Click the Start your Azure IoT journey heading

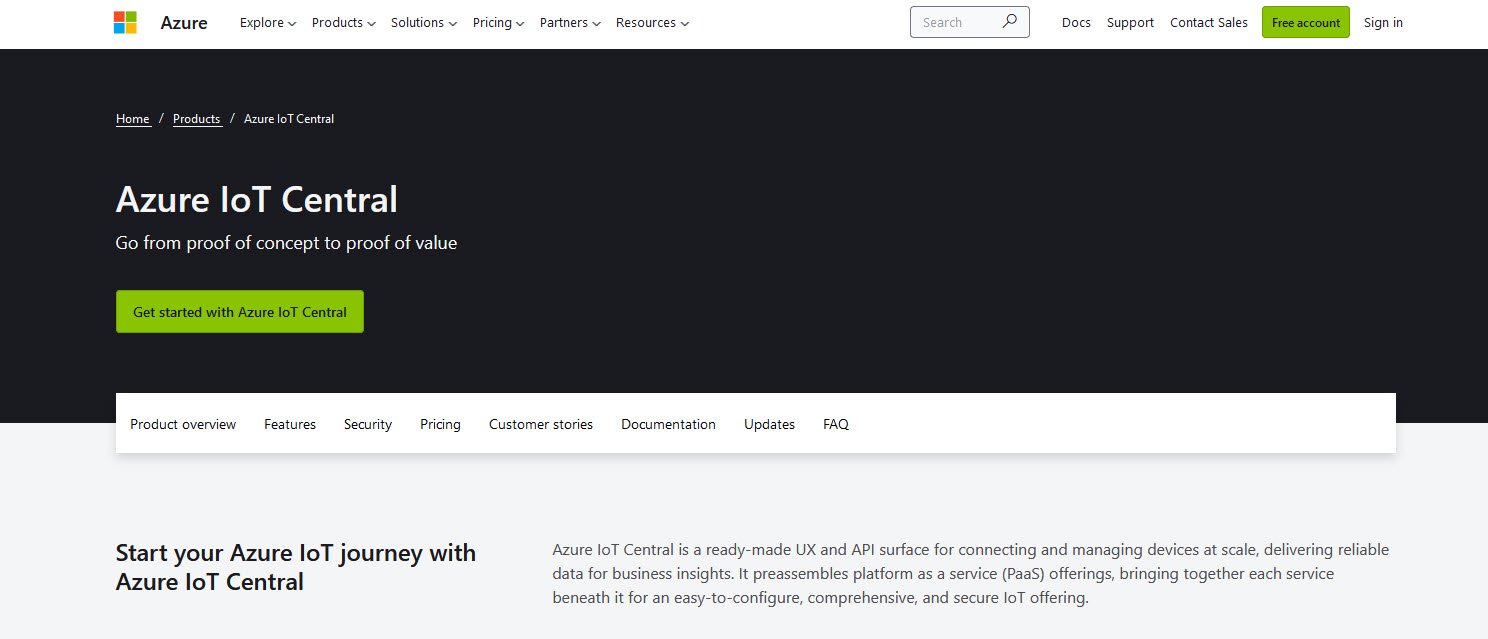tap(296, 567)
